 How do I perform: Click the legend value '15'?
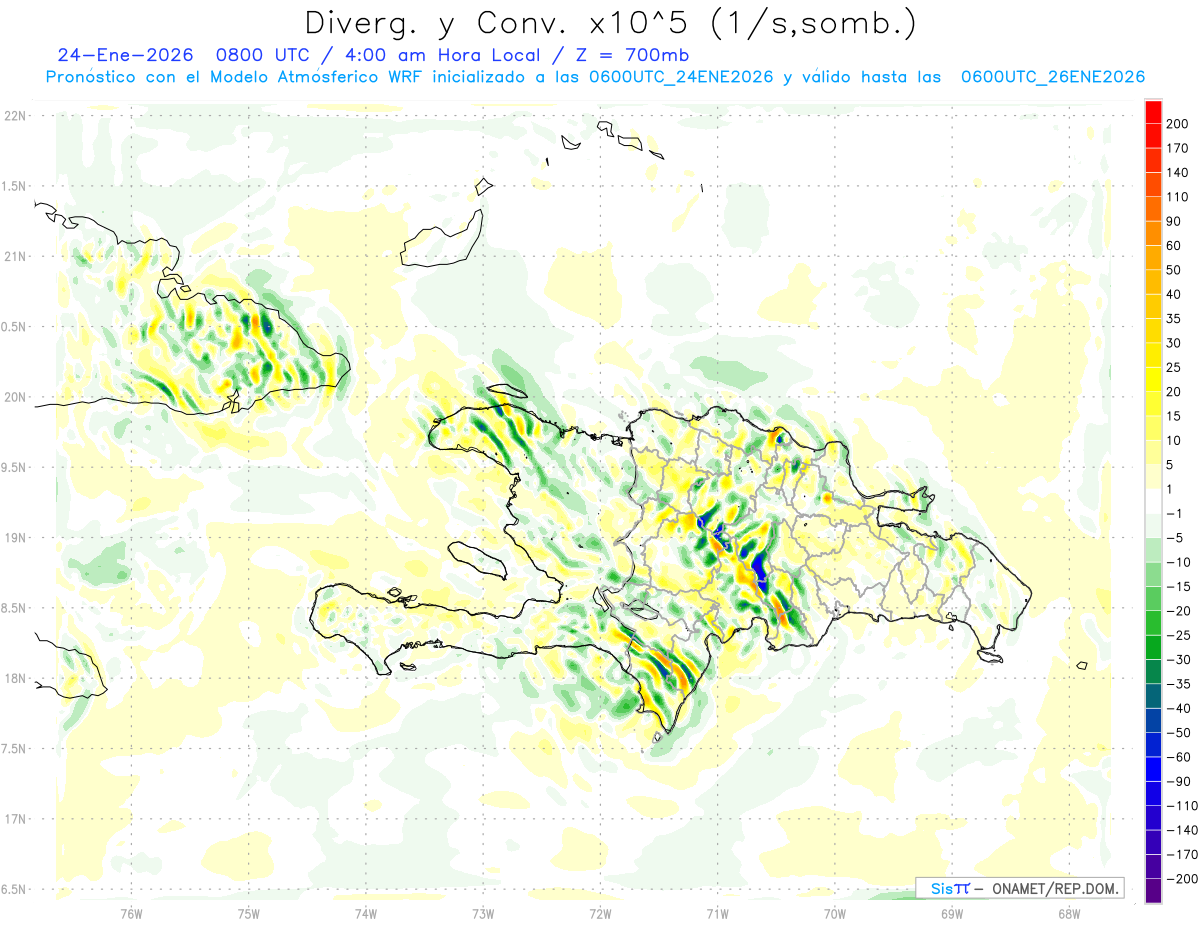(1174, 416)
